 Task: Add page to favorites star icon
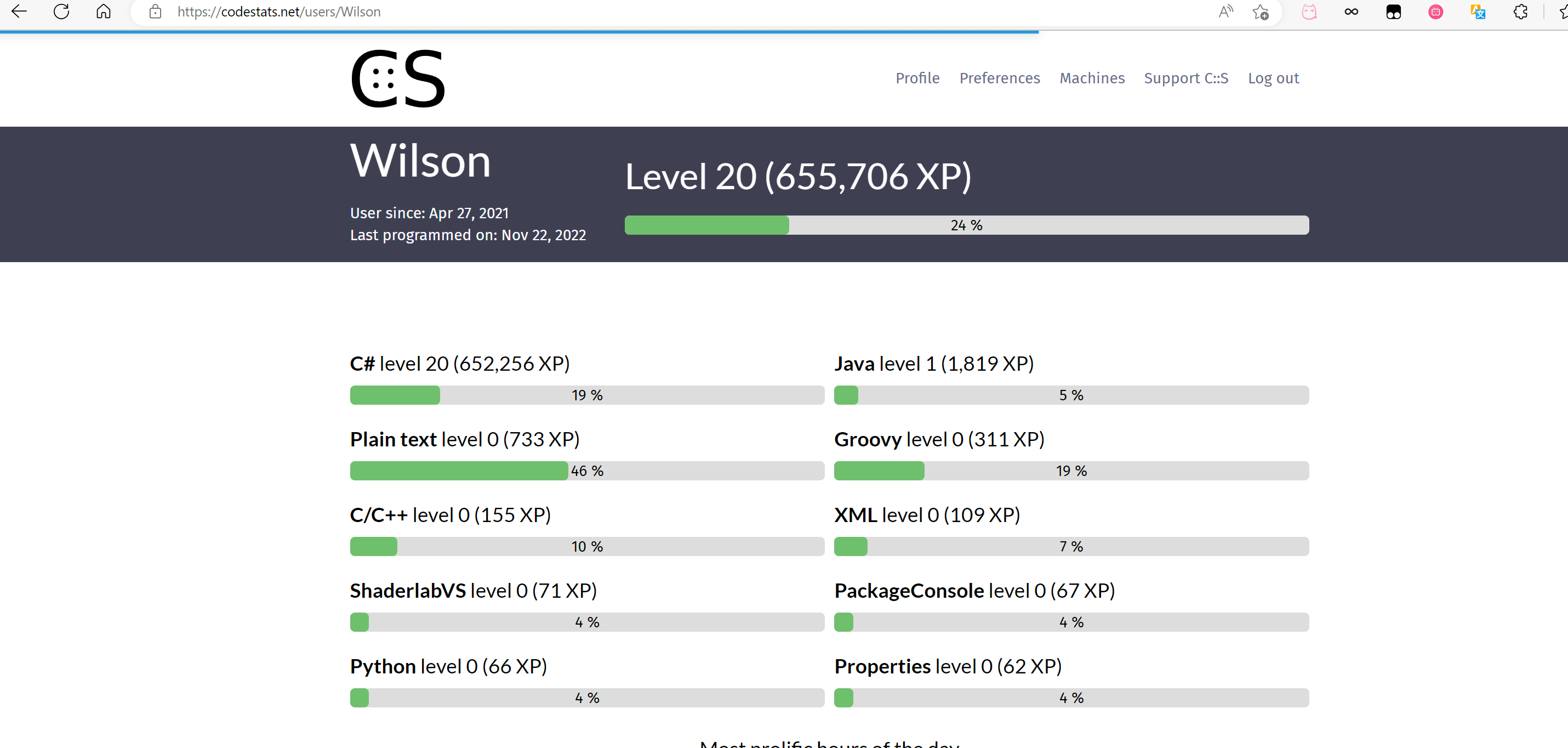[x=1261, y=12]
